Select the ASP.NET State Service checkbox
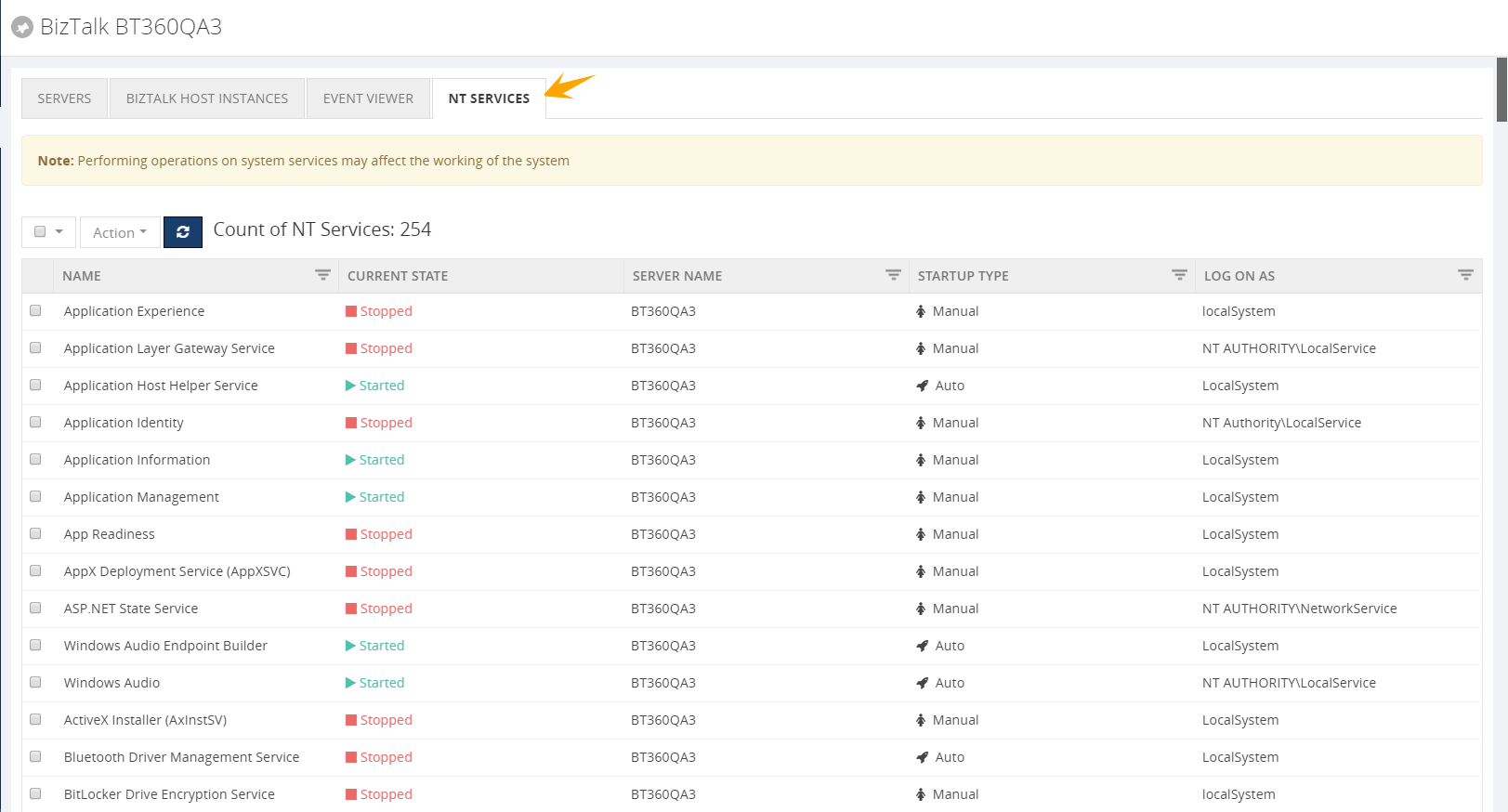Image resolution: width=1508 pixels, height=812 pixels. tap(35, 608)
